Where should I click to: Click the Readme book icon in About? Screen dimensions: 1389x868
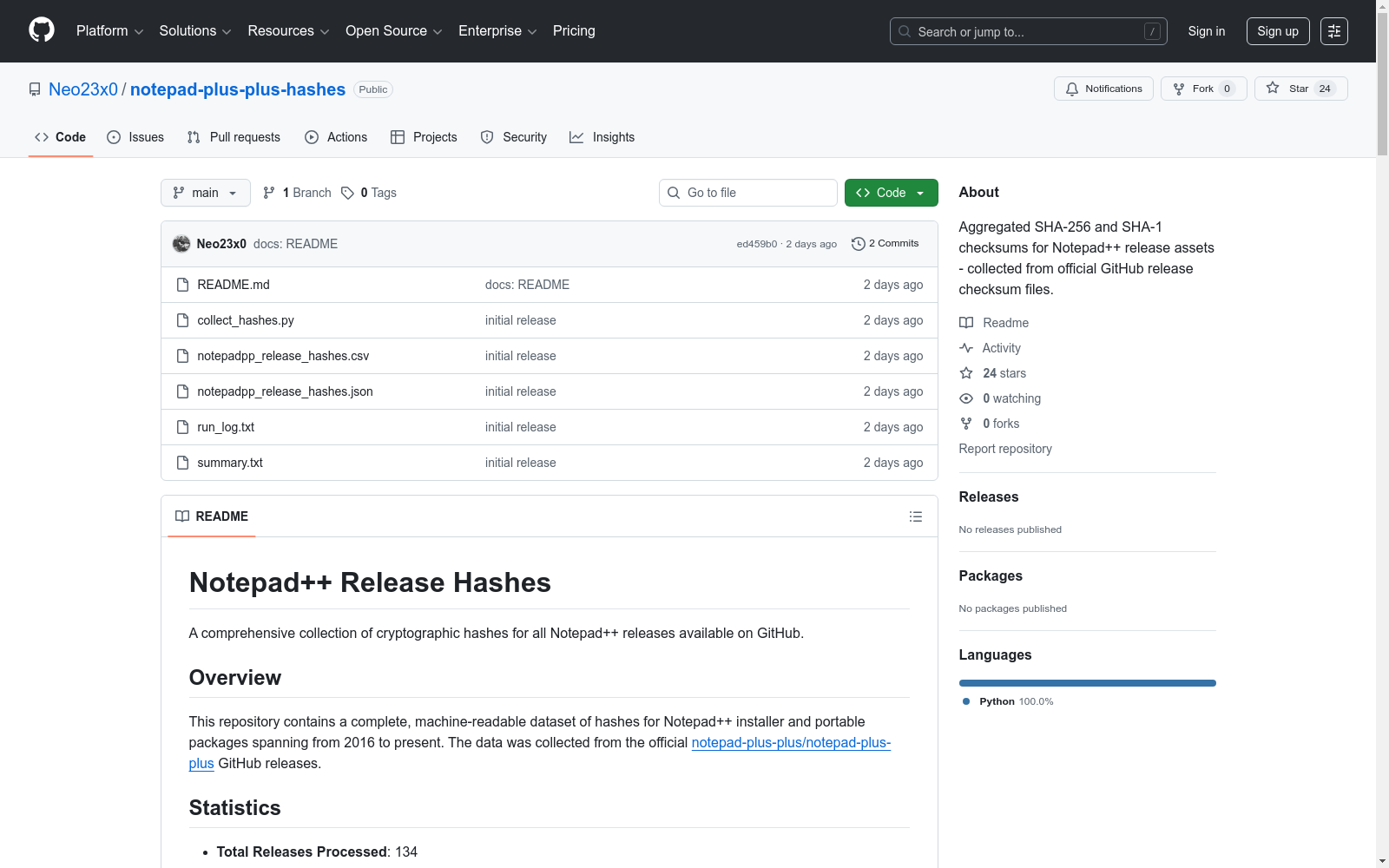pos(966,323)
